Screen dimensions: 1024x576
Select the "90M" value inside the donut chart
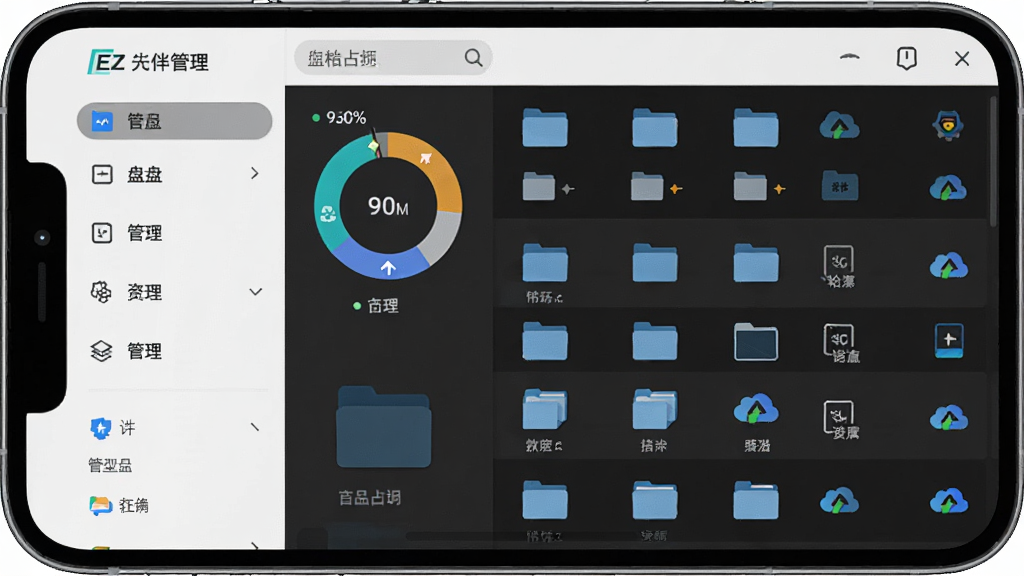coord(388,206)
